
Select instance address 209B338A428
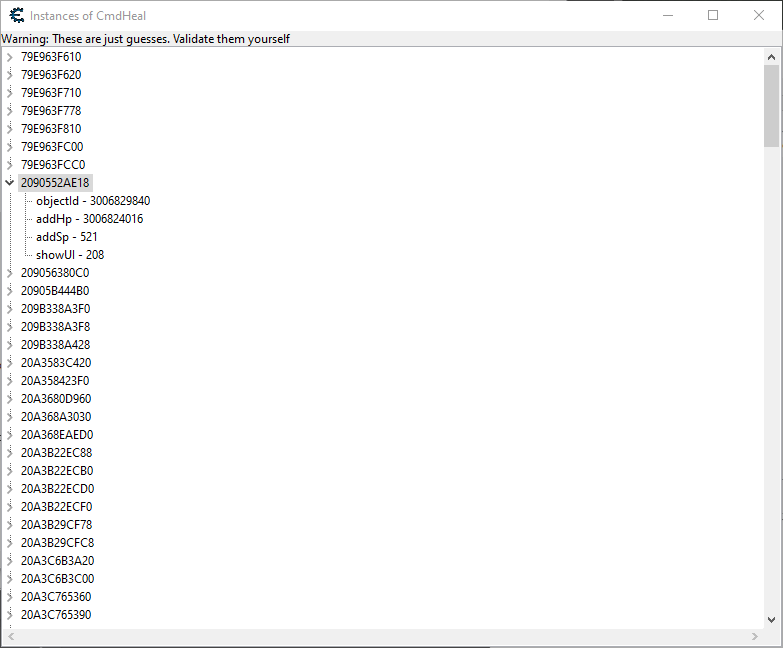point(55,345)
